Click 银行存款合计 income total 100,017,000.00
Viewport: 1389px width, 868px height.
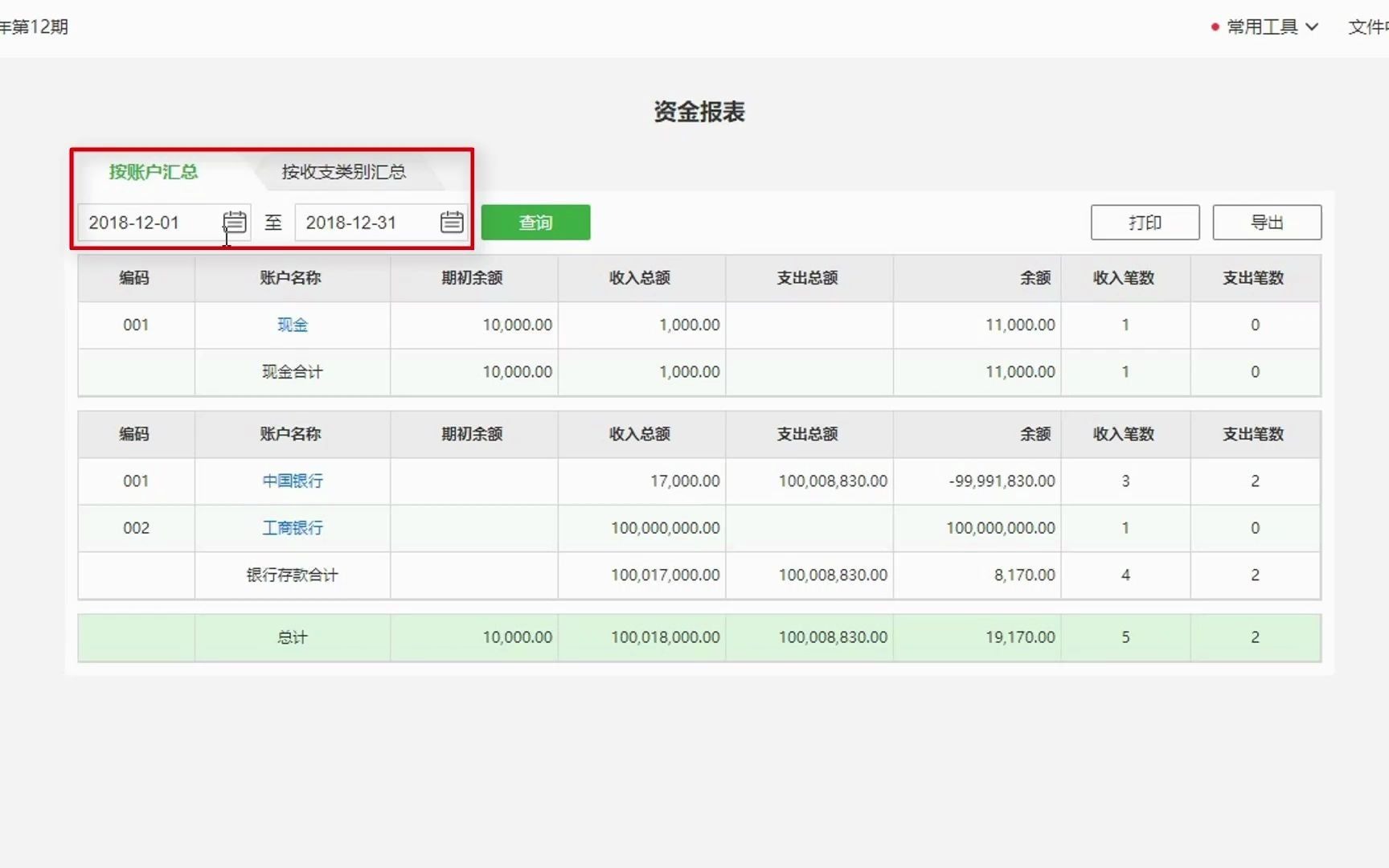666,575
